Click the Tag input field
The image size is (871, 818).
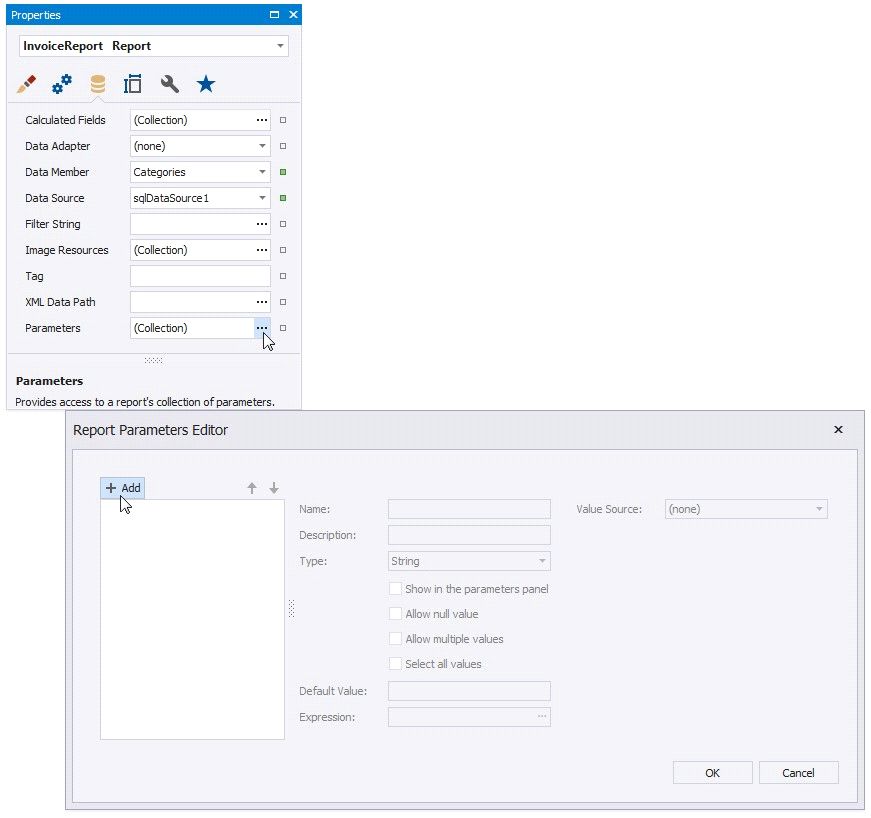click(200, 276)
